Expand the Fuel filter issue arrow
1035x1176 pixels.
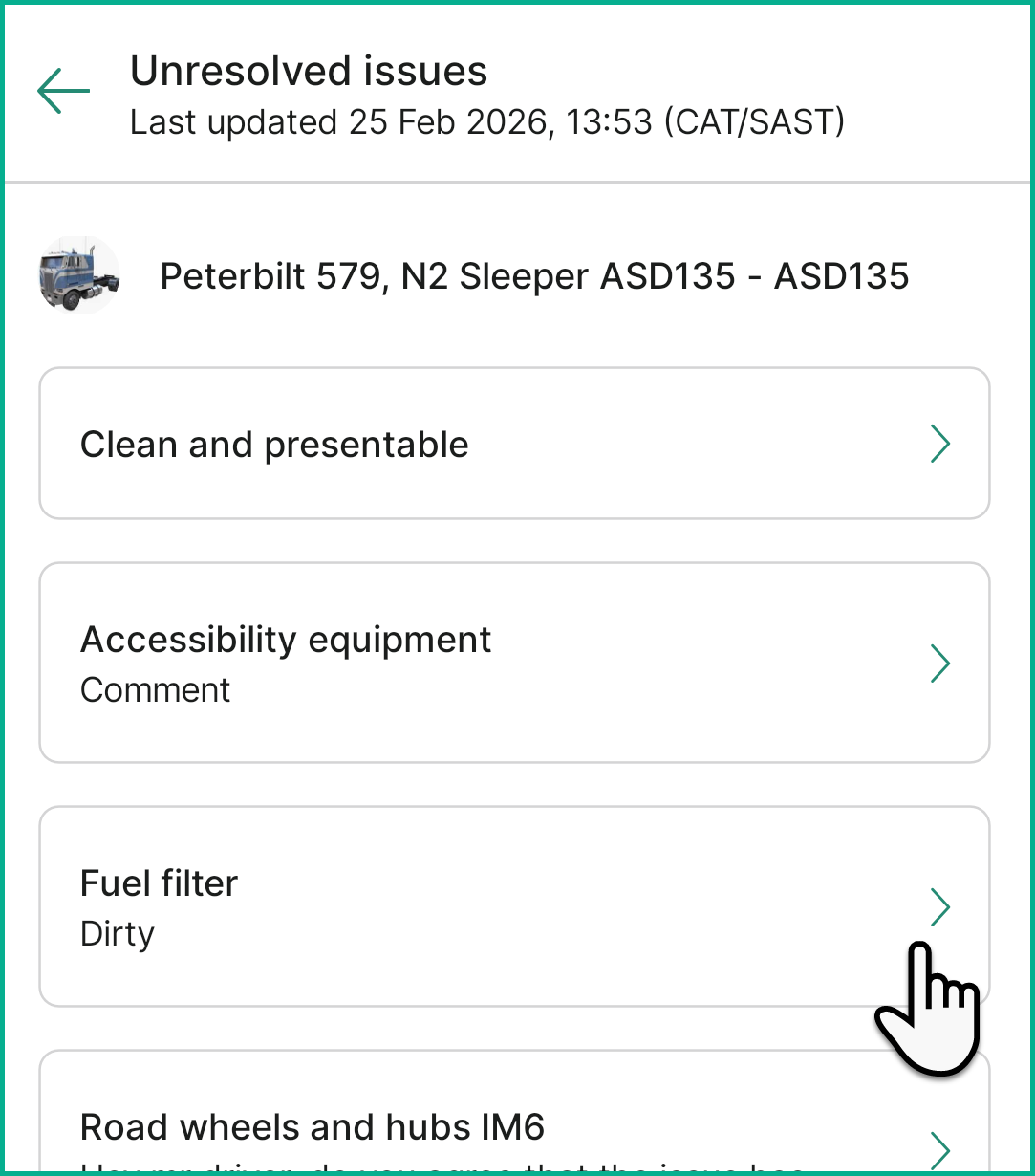940,907
